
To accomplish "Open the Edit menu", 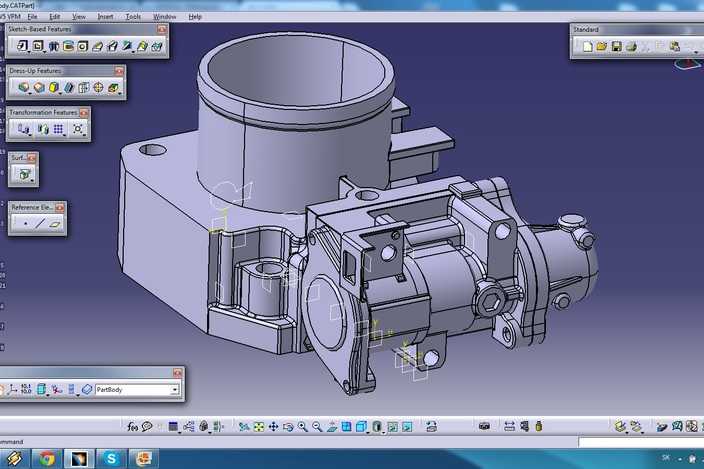I will [x=54, y=17].
